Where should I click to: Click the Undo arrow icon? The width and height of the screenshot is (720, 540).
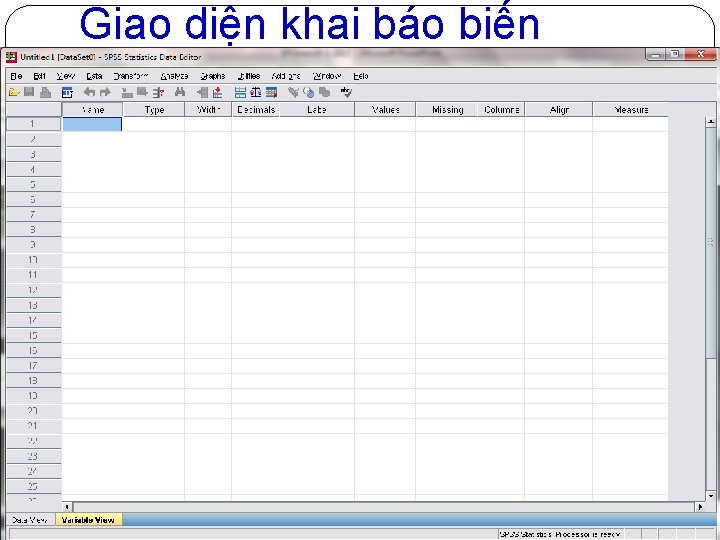point(89,93)
